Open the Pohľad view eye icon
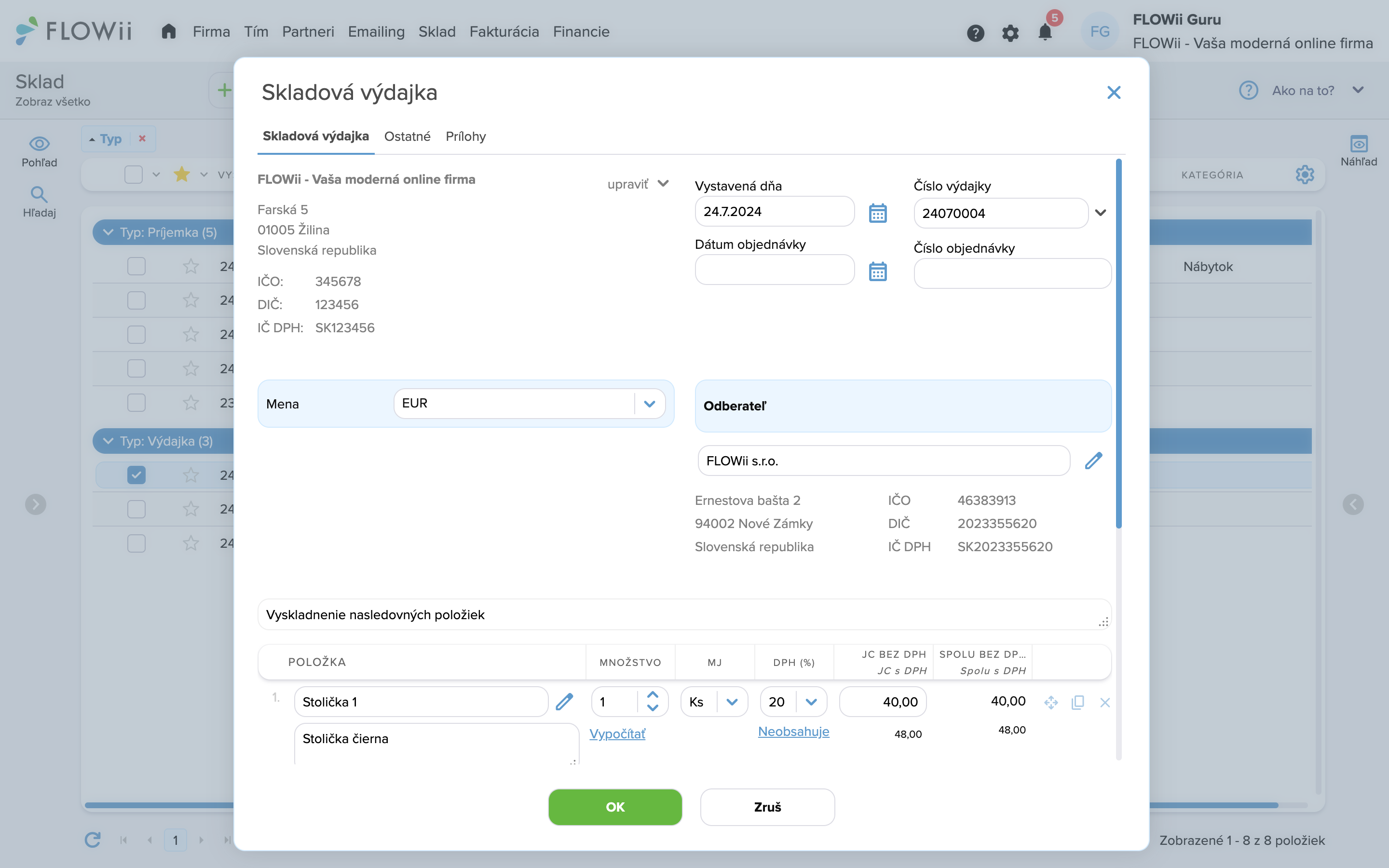Image resolution: width=1389 pixels, height=868 pixels. tap(39, 144)
